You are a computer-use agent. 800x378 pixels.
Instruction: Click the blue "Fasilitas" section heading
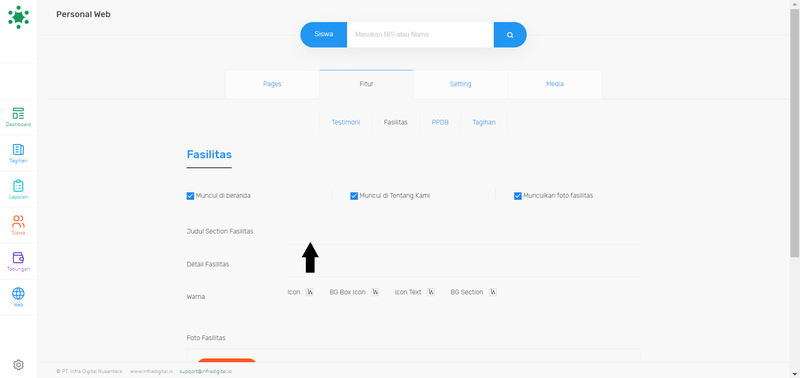[209, 154]
